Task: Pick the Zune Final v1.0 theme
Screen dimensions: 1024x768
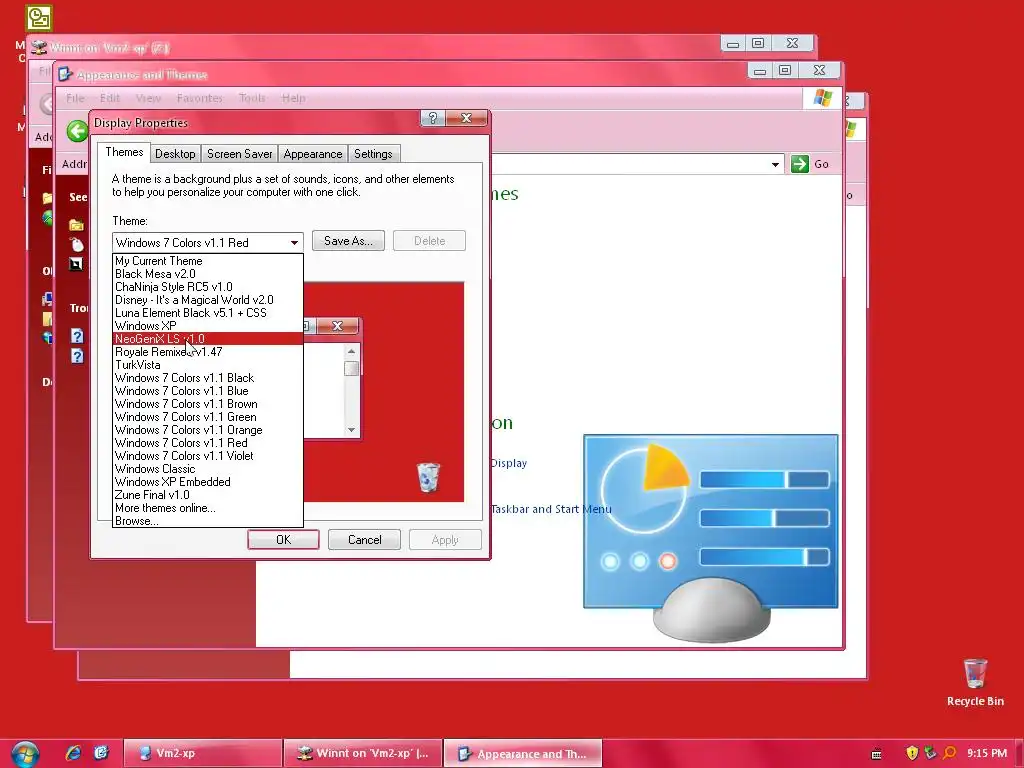Action: tap(208, 495)
